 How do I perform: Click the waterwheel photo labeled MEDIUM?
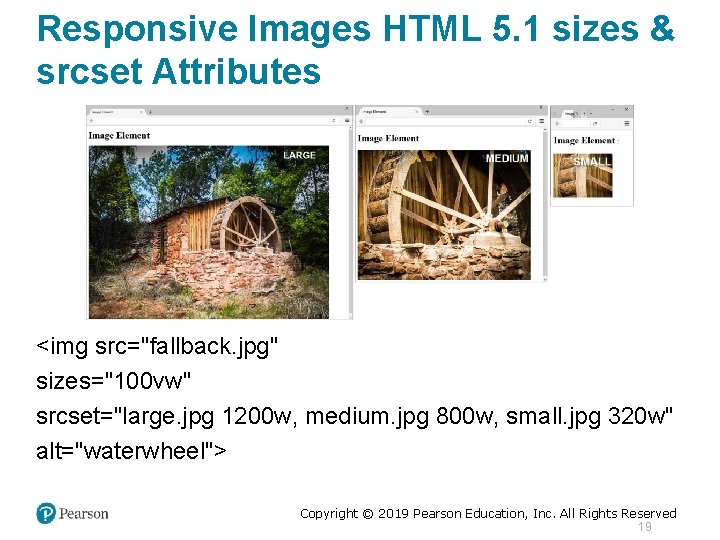(x=444, y=215)
